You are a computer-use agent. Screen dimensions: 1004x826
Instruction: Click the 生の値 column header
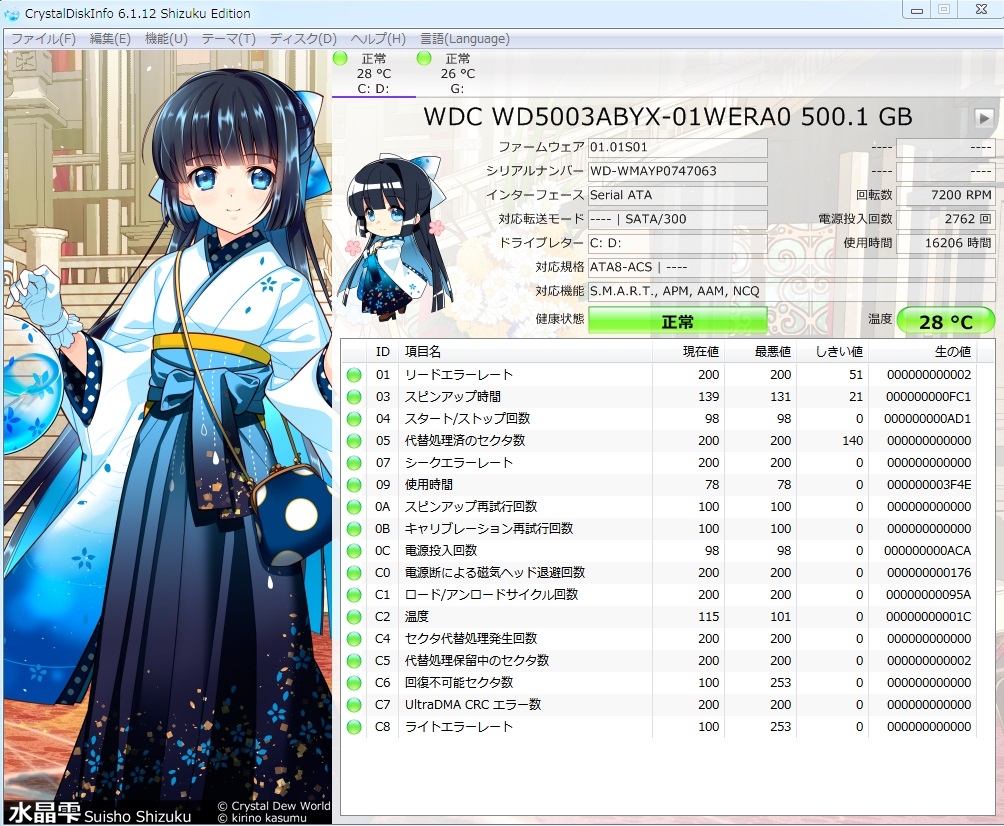[x=923, y=352]
